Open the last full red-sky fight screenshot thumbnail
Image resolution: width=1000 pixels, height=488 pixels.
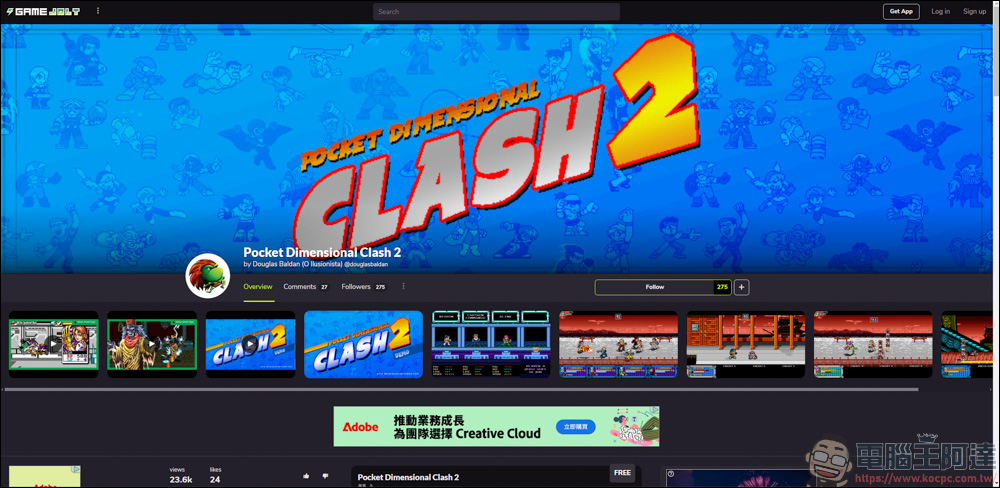click(x=873, y=344)
